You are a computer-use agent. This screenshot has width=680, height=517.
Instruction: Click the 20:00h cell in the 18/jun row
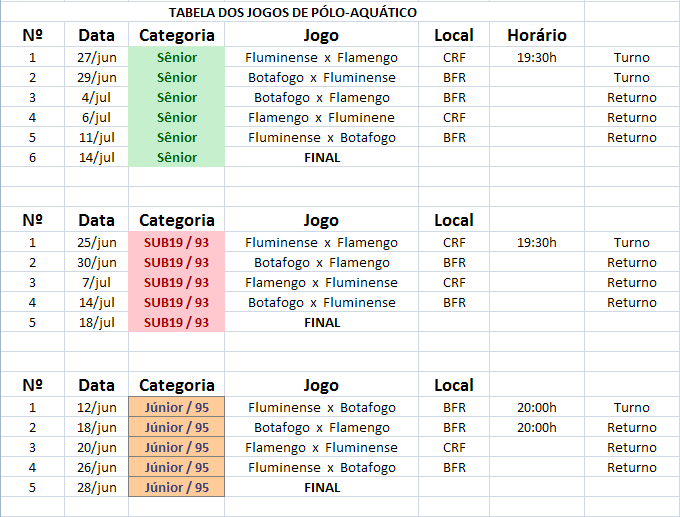click(537, 427)
